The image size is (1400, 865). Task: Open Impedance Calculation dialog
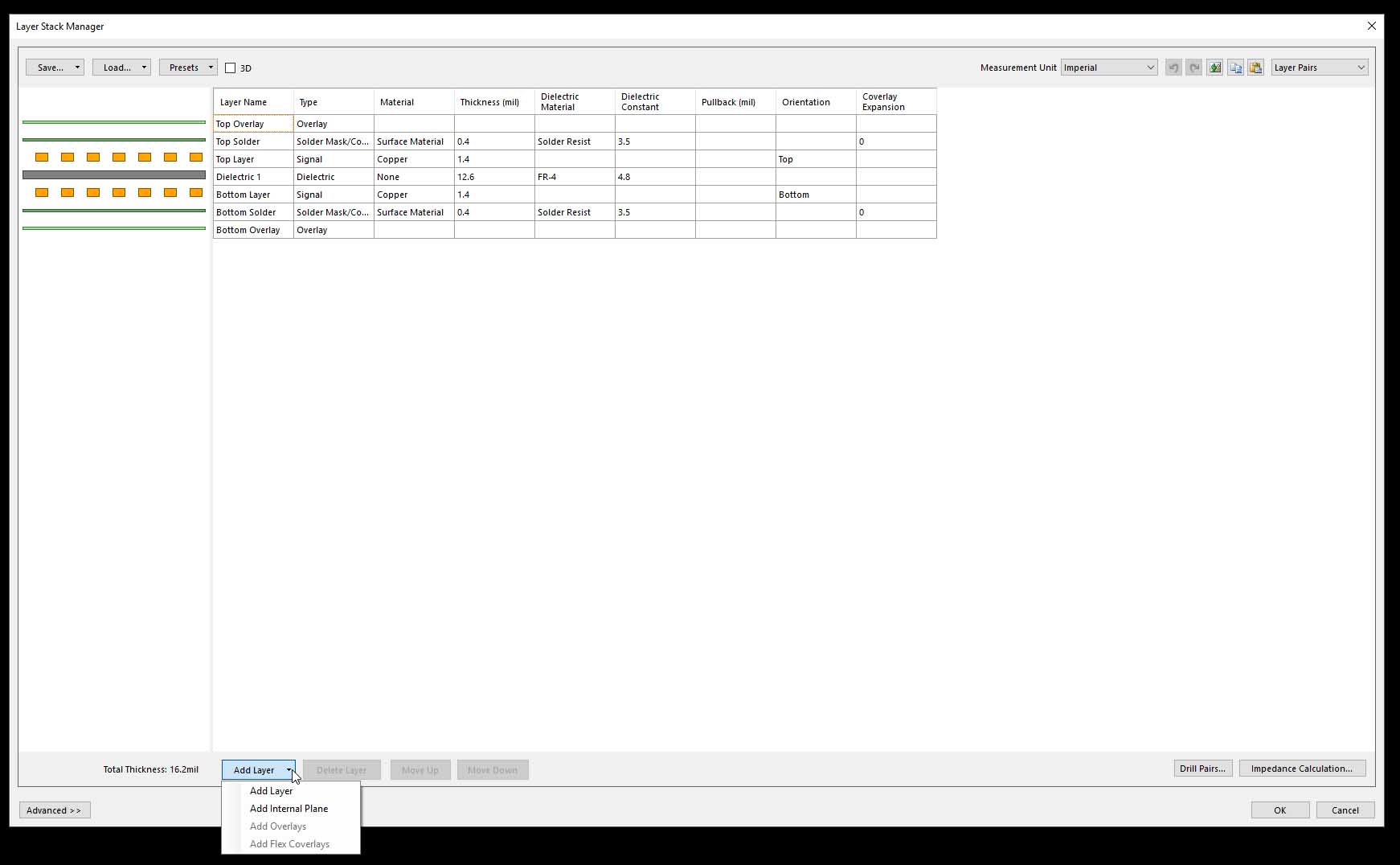1301,769
